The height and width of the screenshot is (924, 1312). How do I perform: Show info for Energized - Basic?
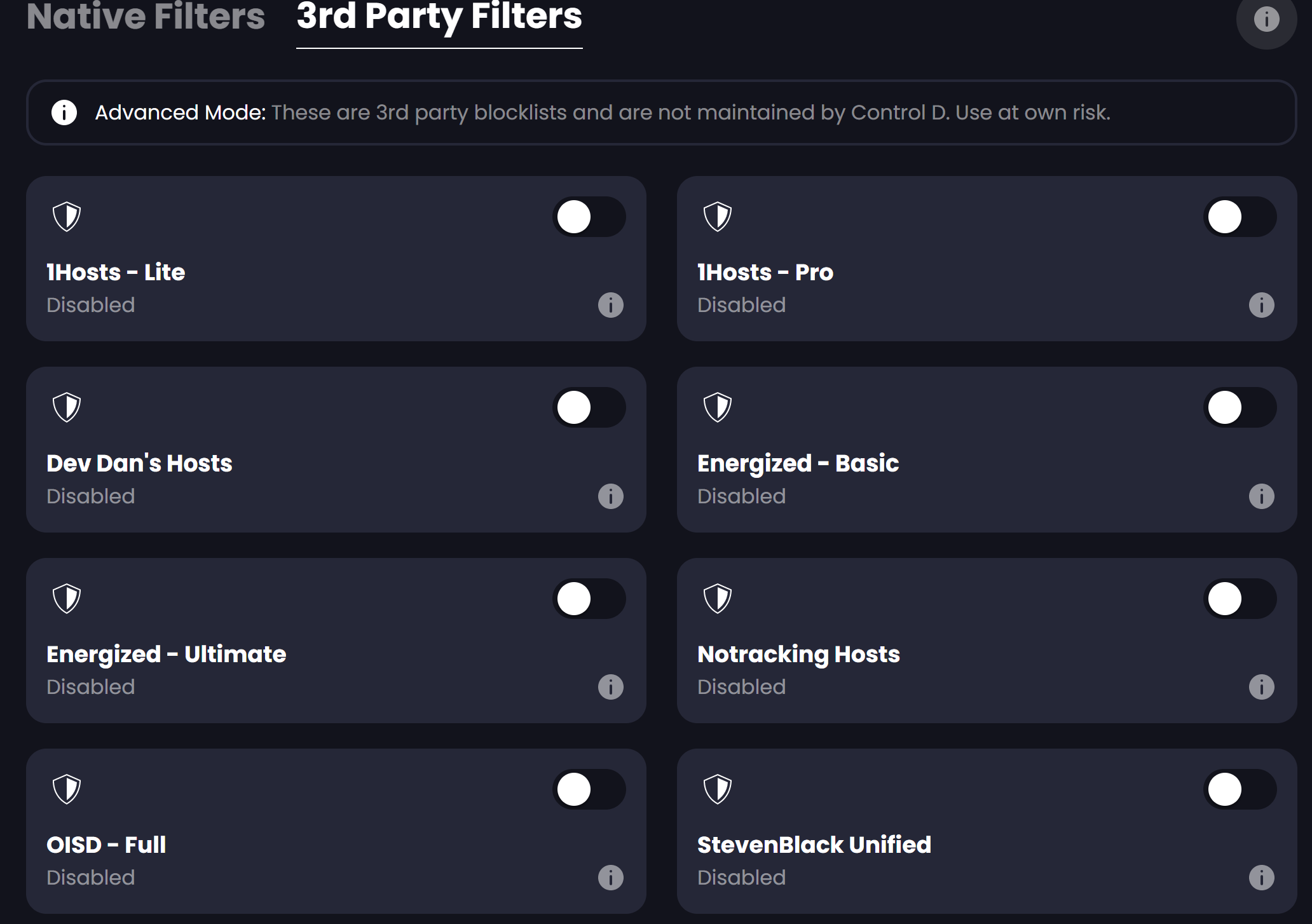click(1261, 496)
